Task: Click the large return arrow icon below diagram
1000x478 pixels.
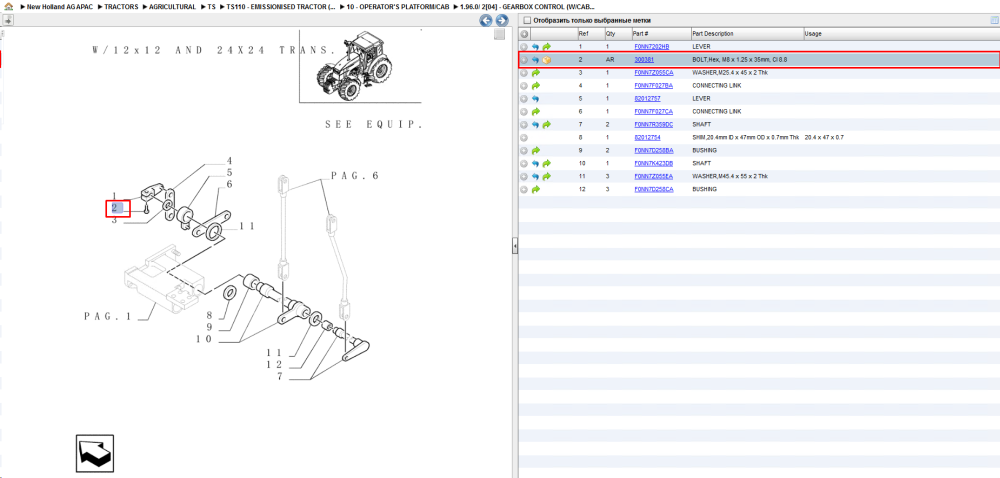Action: click(x=94, y=454)
